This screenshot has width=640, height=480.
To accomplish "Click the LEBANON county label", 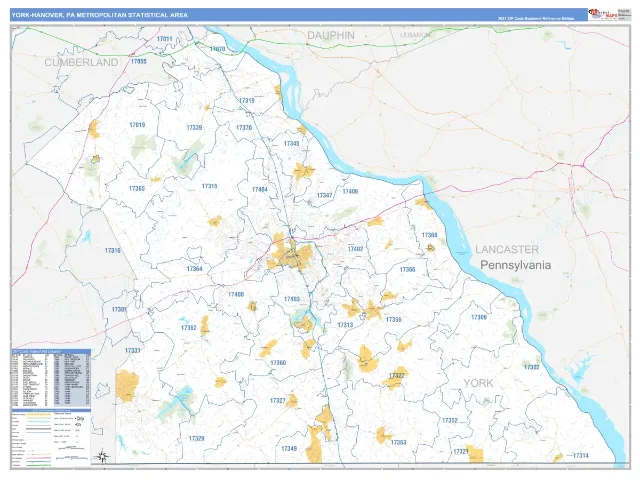I will [x=415, y=35].
